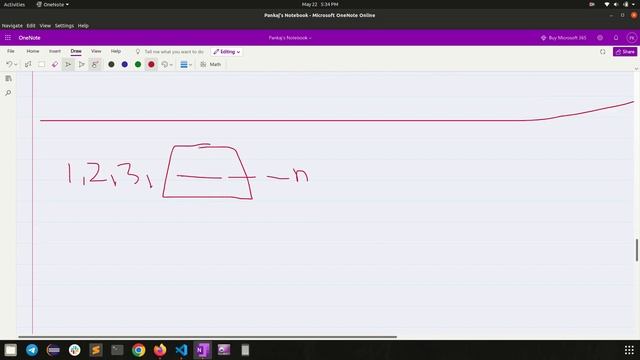Open the Terminal from the dock
The width and height of the screenshot is (640, 360).
click(x=117, y=350)
